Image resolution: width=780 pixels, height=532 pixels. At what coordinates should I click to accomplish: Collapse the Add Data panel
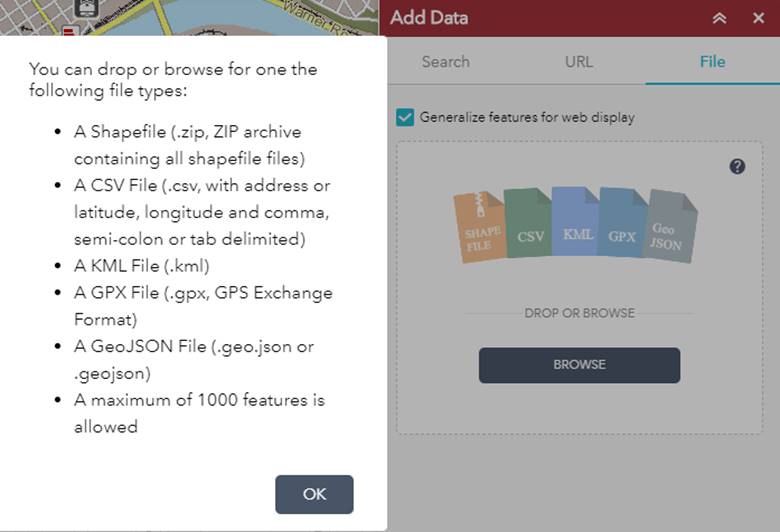click(x=719, y=18)
